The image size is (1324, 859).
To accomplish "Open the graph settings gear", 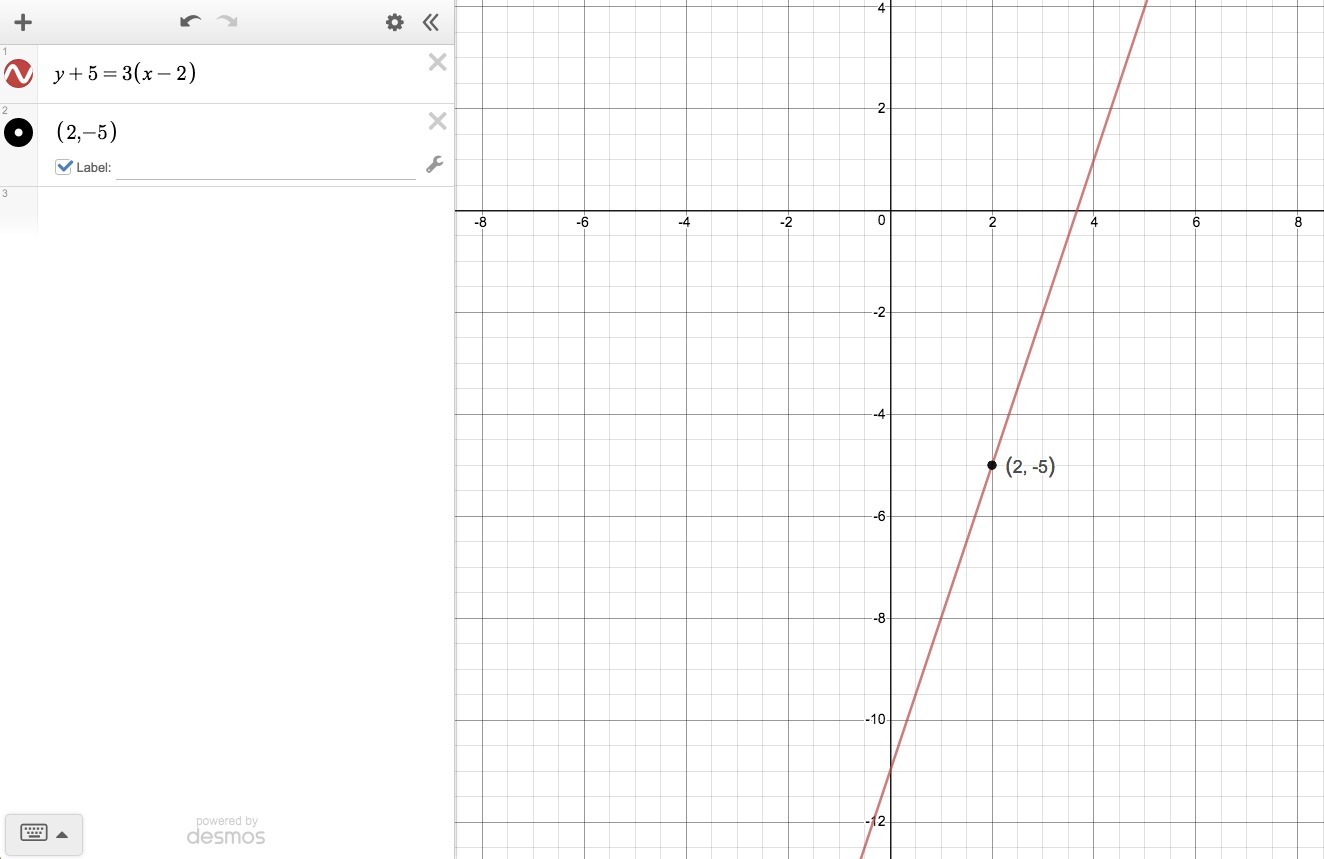I will pos(395,22).
